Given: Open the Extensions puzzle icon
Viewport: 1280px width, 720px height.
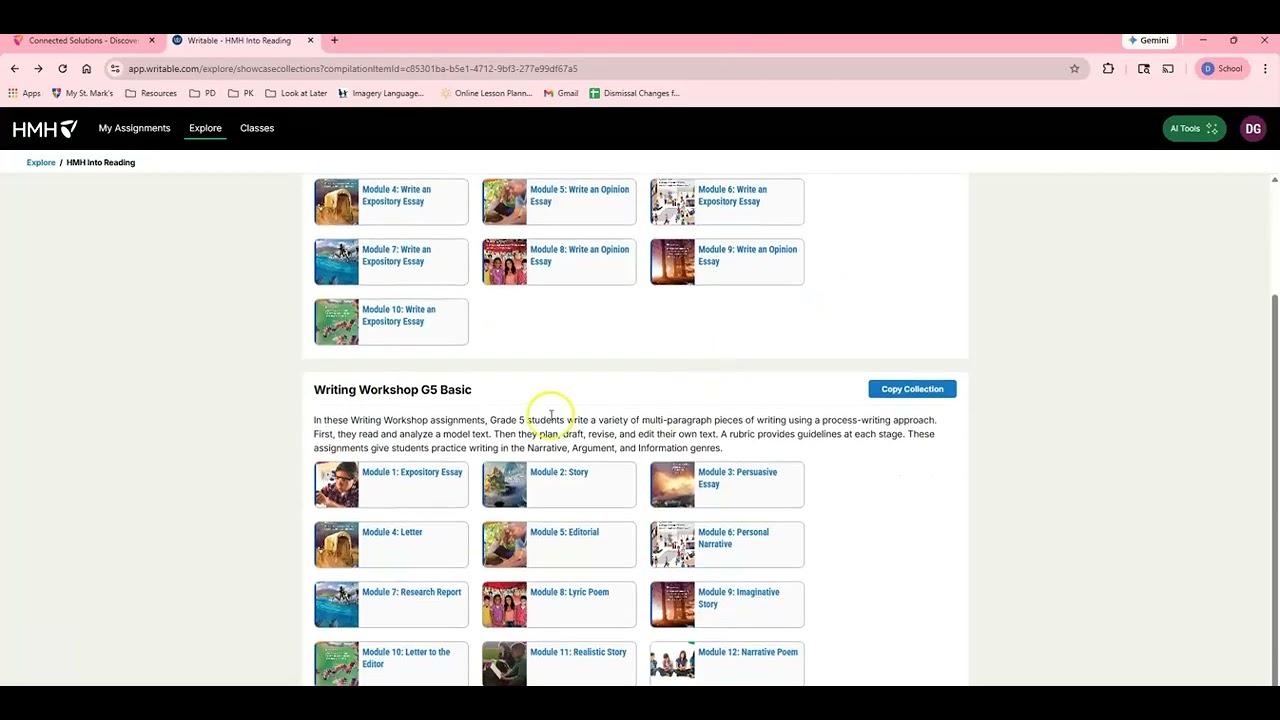Looking at the screenshot, I should pyautogui.click(x=1108, y=69).
